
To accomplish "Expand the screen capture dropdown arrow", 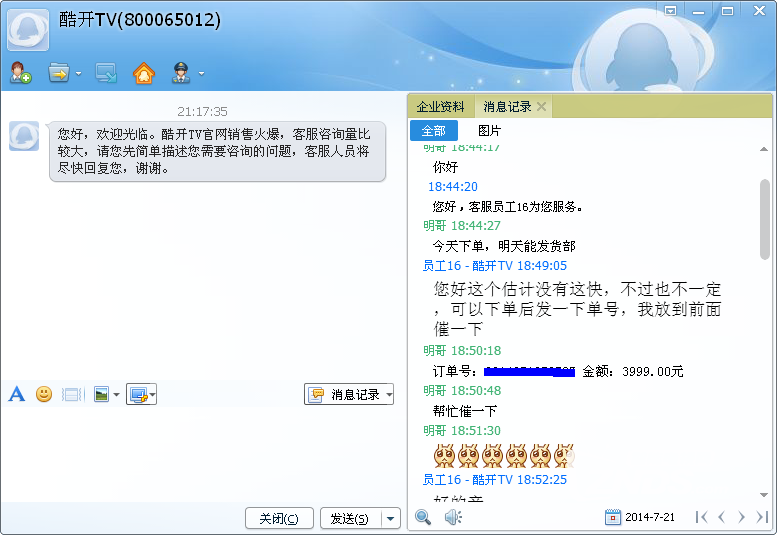I will click(153, 395).
